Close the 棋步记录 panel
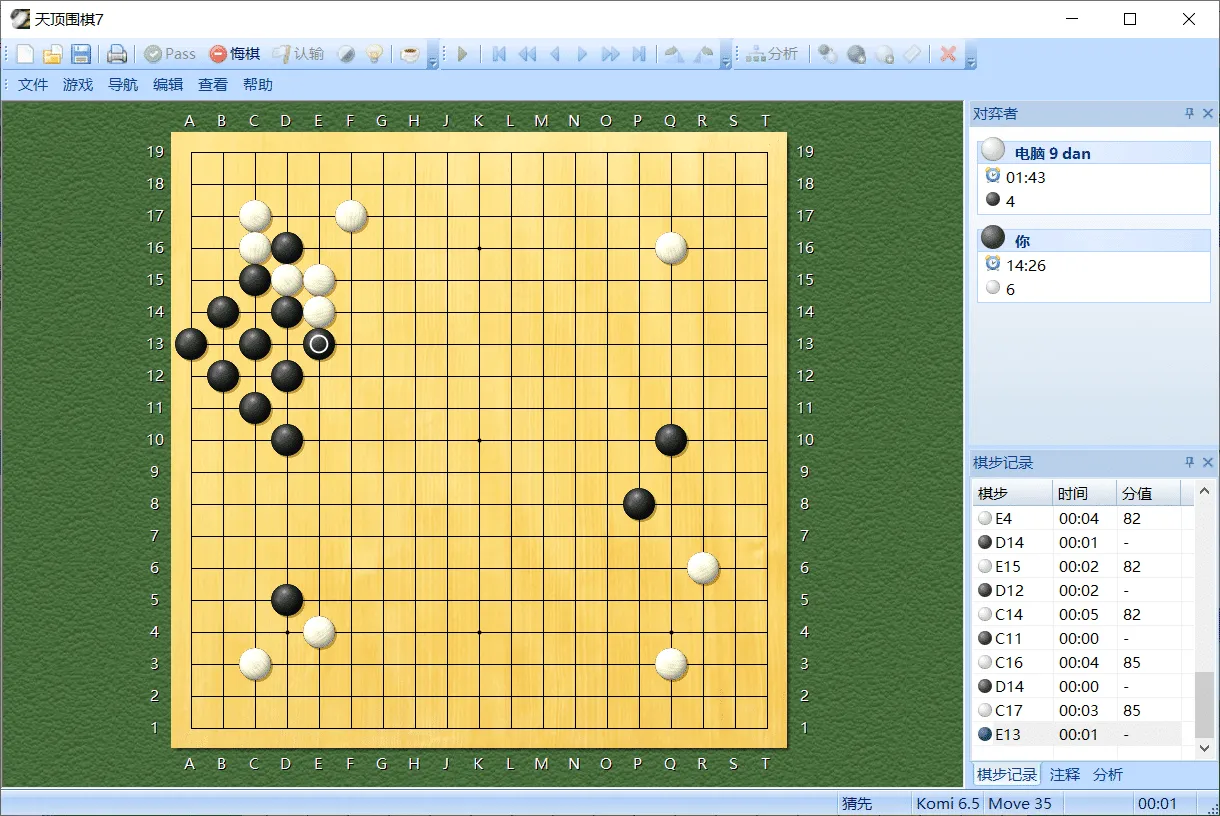Image resolution: width=1220 pixels, height=816 pixels. (1208, 463)
